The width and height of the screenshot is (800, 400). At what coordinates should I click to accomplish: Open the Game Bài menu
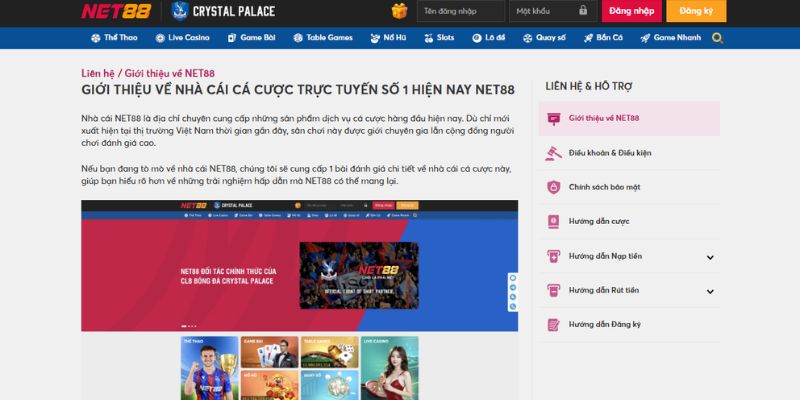tap(252, 38)
